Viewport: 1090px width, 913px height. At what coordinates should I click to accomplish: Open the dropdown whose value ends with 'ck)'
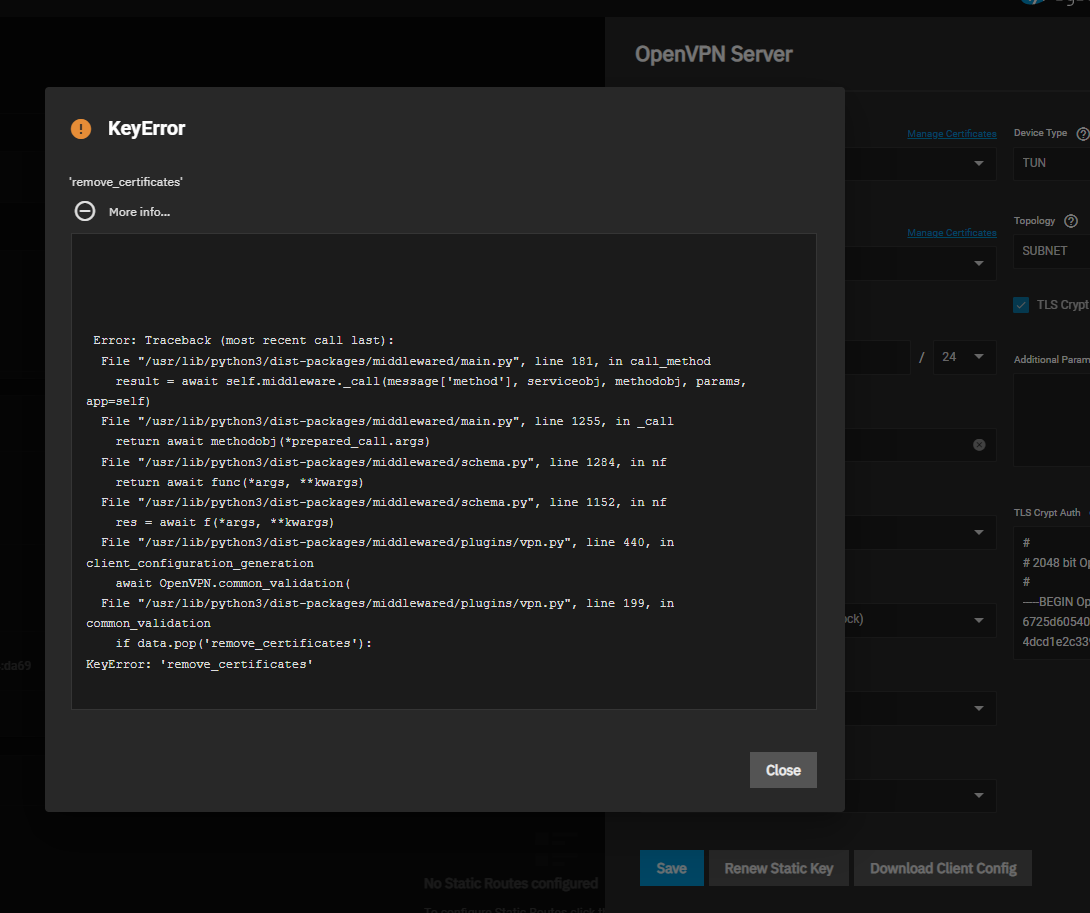click(x=920, y=620)
